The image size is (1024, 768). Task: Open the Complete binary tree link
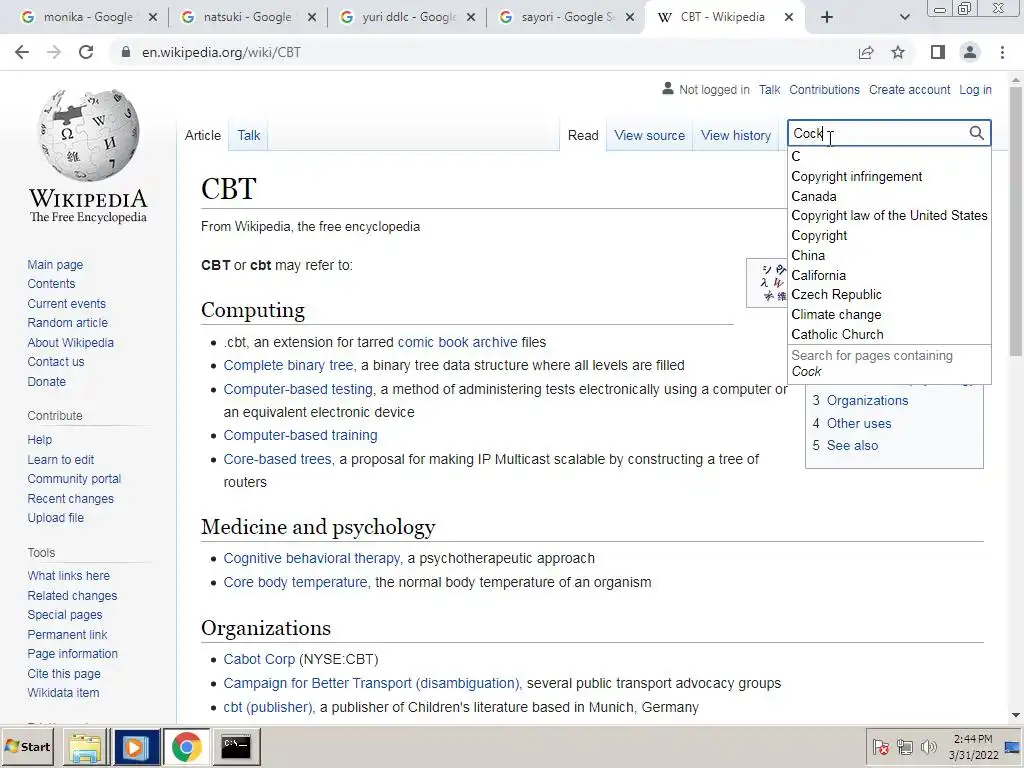point(288,365)
